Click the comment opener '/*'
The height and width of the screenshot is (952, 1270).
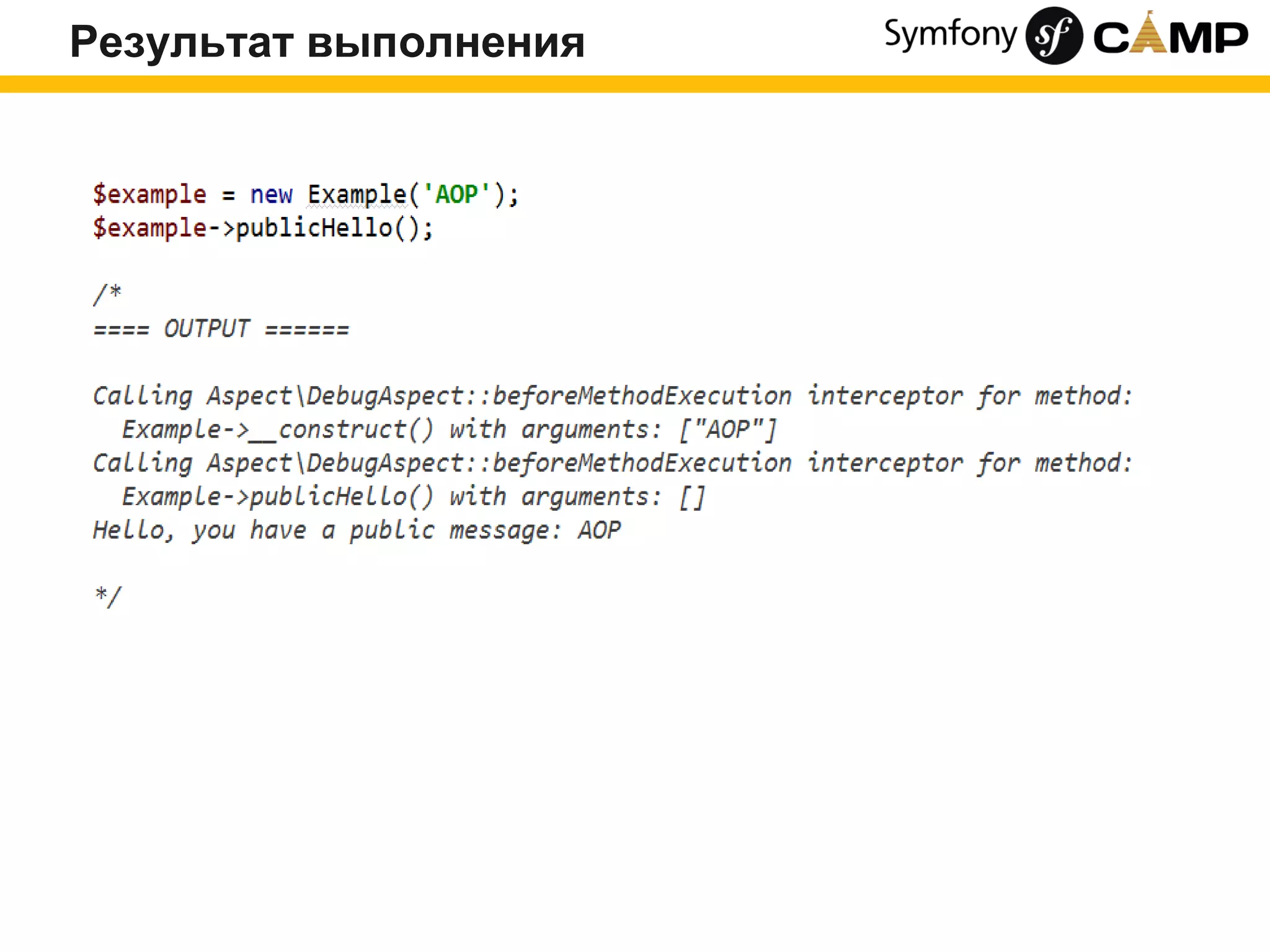tap(107, 294)
